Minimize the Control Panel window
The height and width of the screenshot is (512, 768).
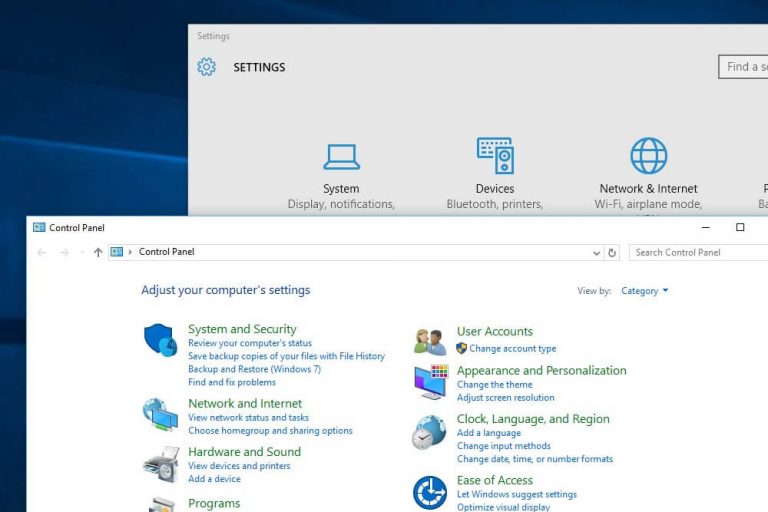pos(706,227)
